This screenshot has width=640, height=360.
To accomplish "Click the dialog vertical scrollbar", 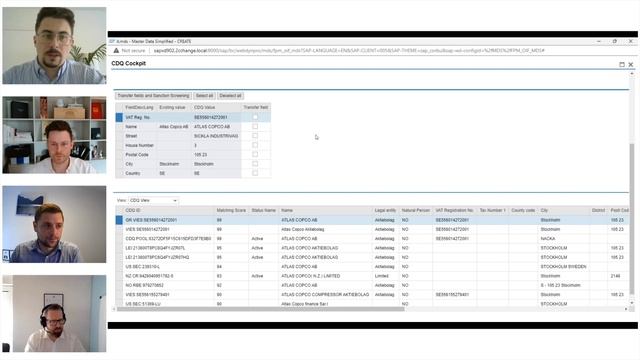I will 632,218.
